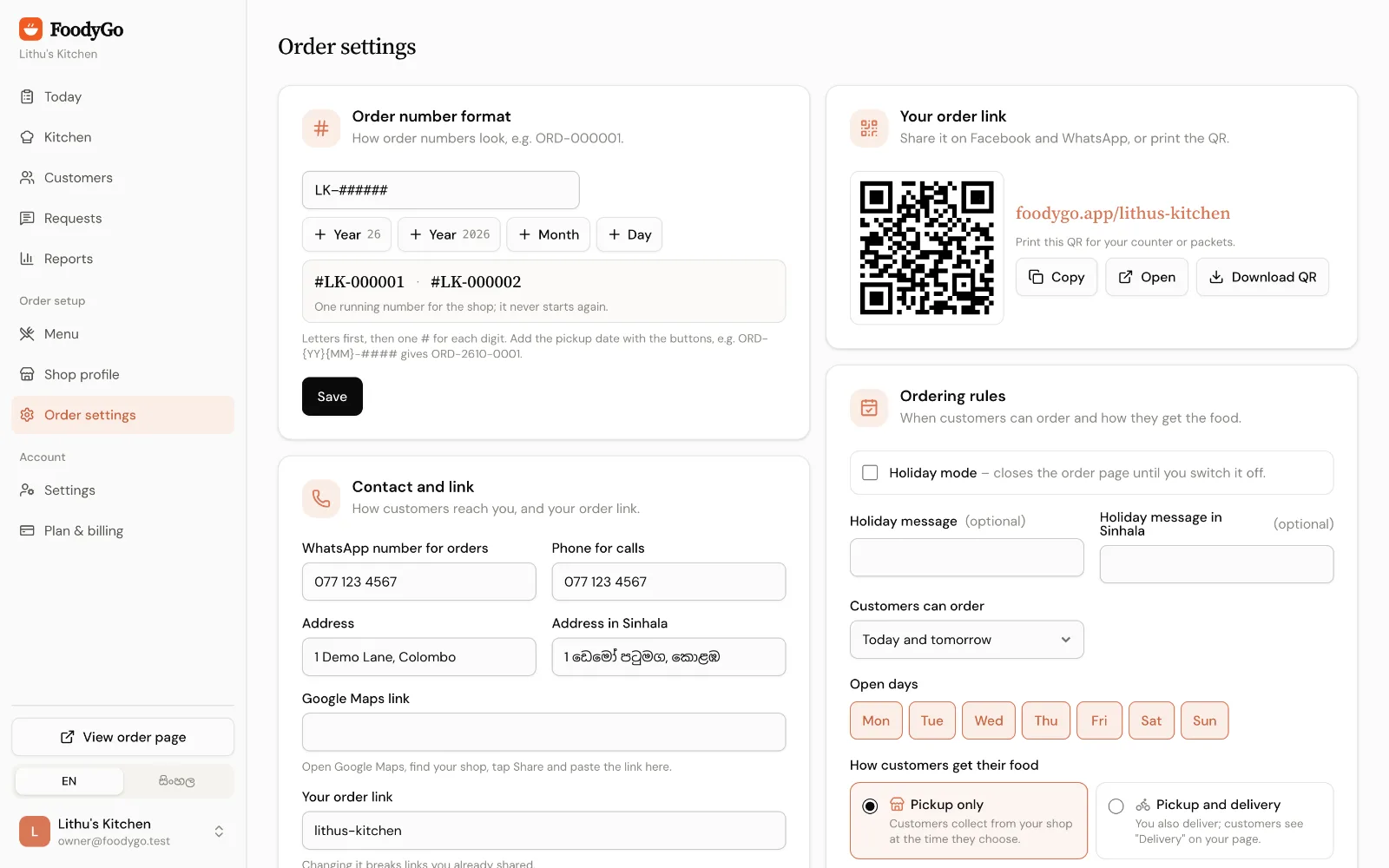1389x868 pixels.
Task: Click the order number format field
Action: click(440, 190)
